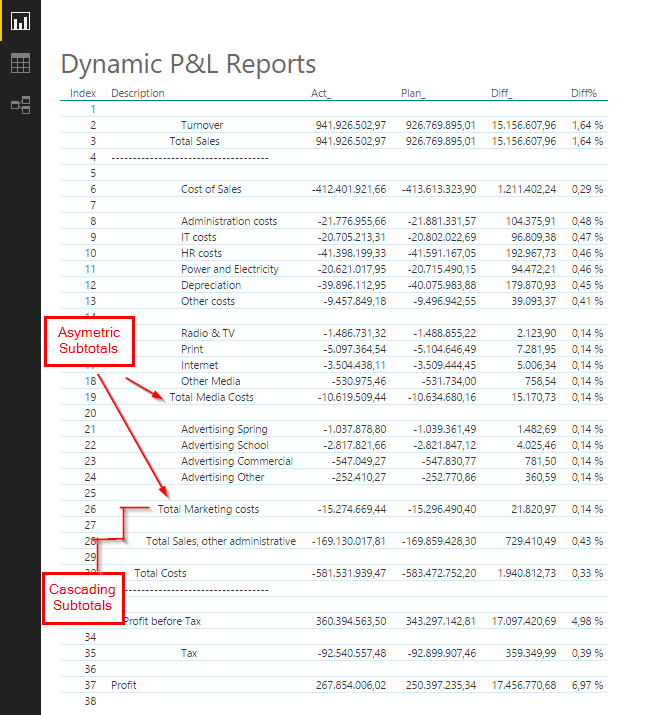
Task: Sort by the Index column header
Action: (x=83, y=93)
